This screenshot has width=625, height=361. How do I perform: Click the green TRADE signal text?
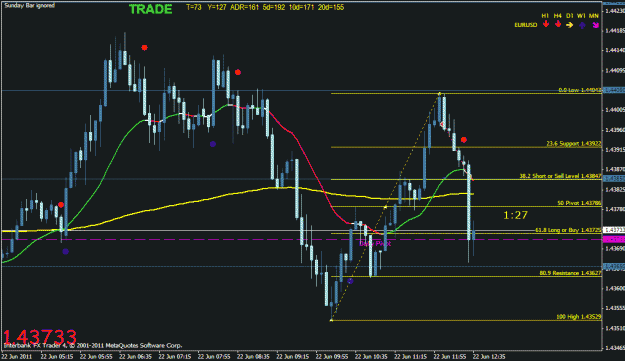pos(151,9)
